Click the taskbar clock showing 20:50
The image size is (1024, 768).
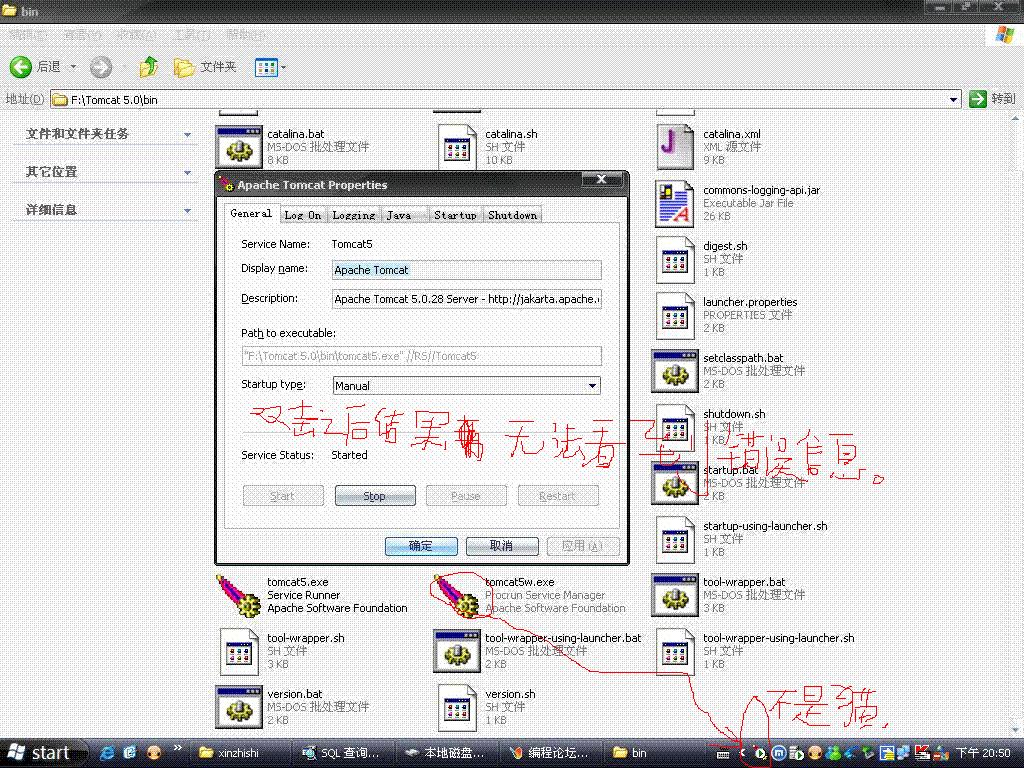click(983, 753)
